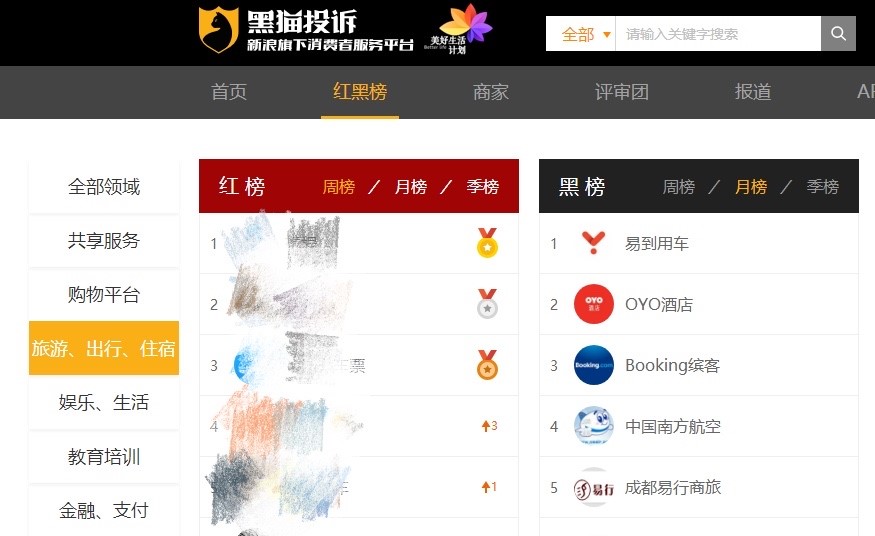875x536 pixels.
Task: Select the 共享服务 category
Action: 104,240
